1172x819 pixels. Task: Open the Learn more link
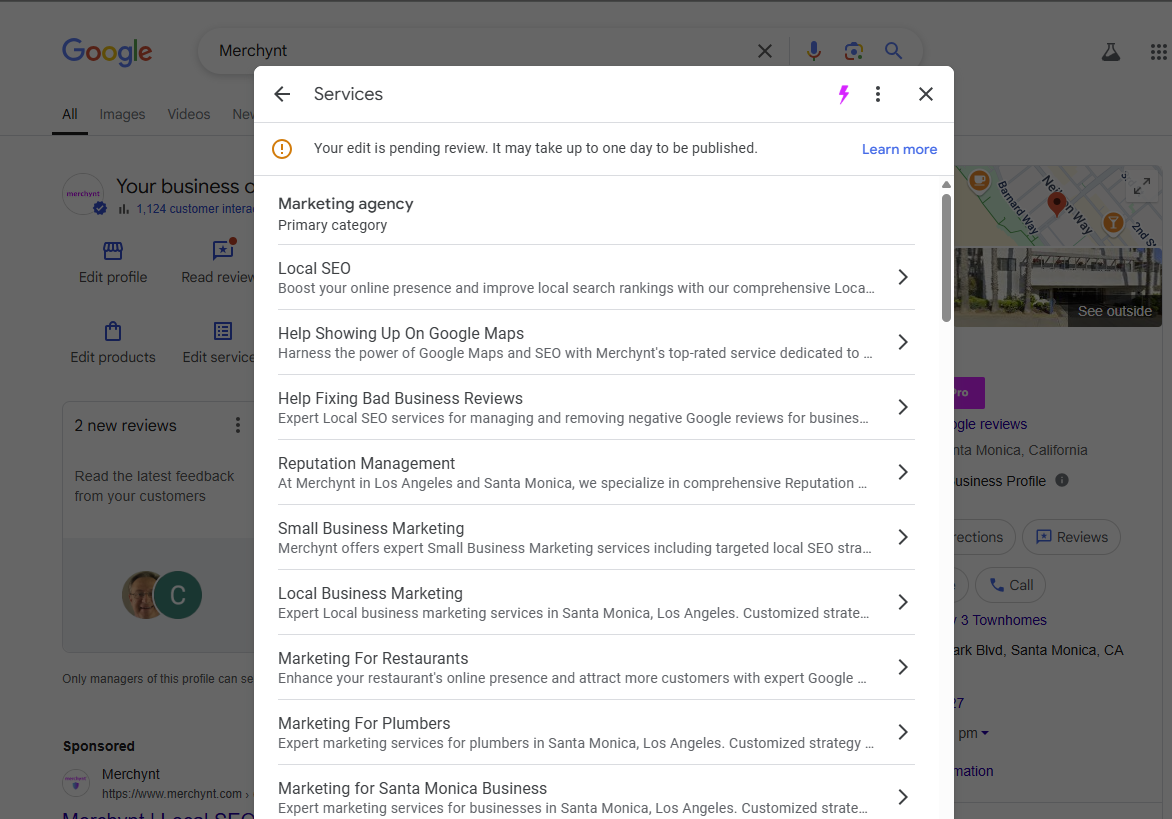[899, 149]
